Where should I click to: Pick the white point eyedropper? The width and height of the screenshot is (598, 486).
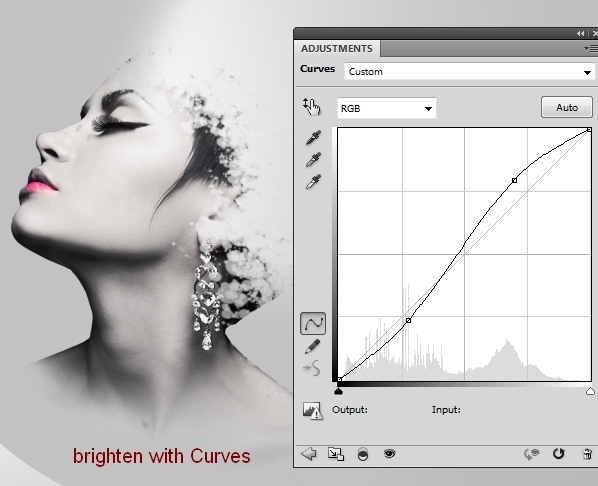click(x=313, y=182)
